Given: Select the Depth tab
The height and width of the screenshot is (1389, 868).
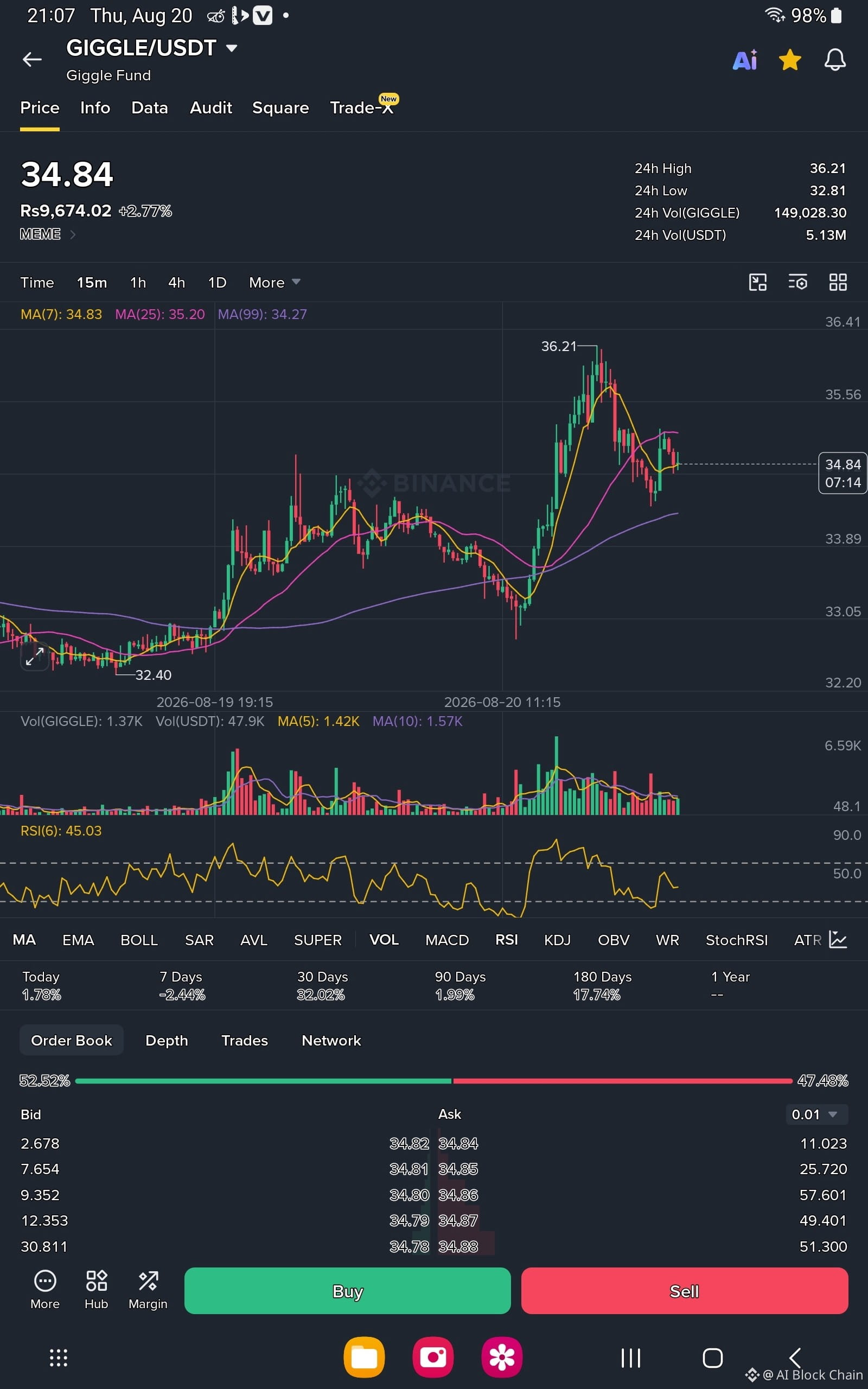Looking at the screenshot, I should (167, 1040).
